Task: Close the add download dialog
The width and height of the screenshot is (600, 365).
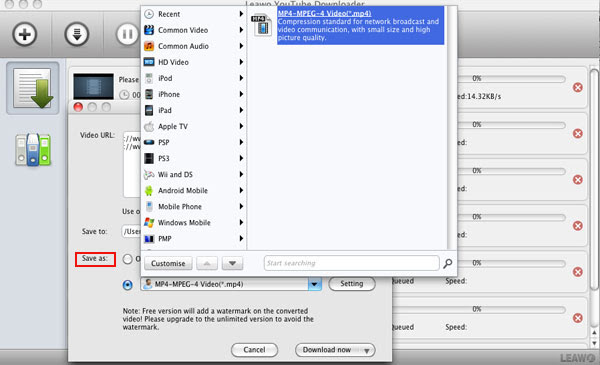Action: (78, 107)
